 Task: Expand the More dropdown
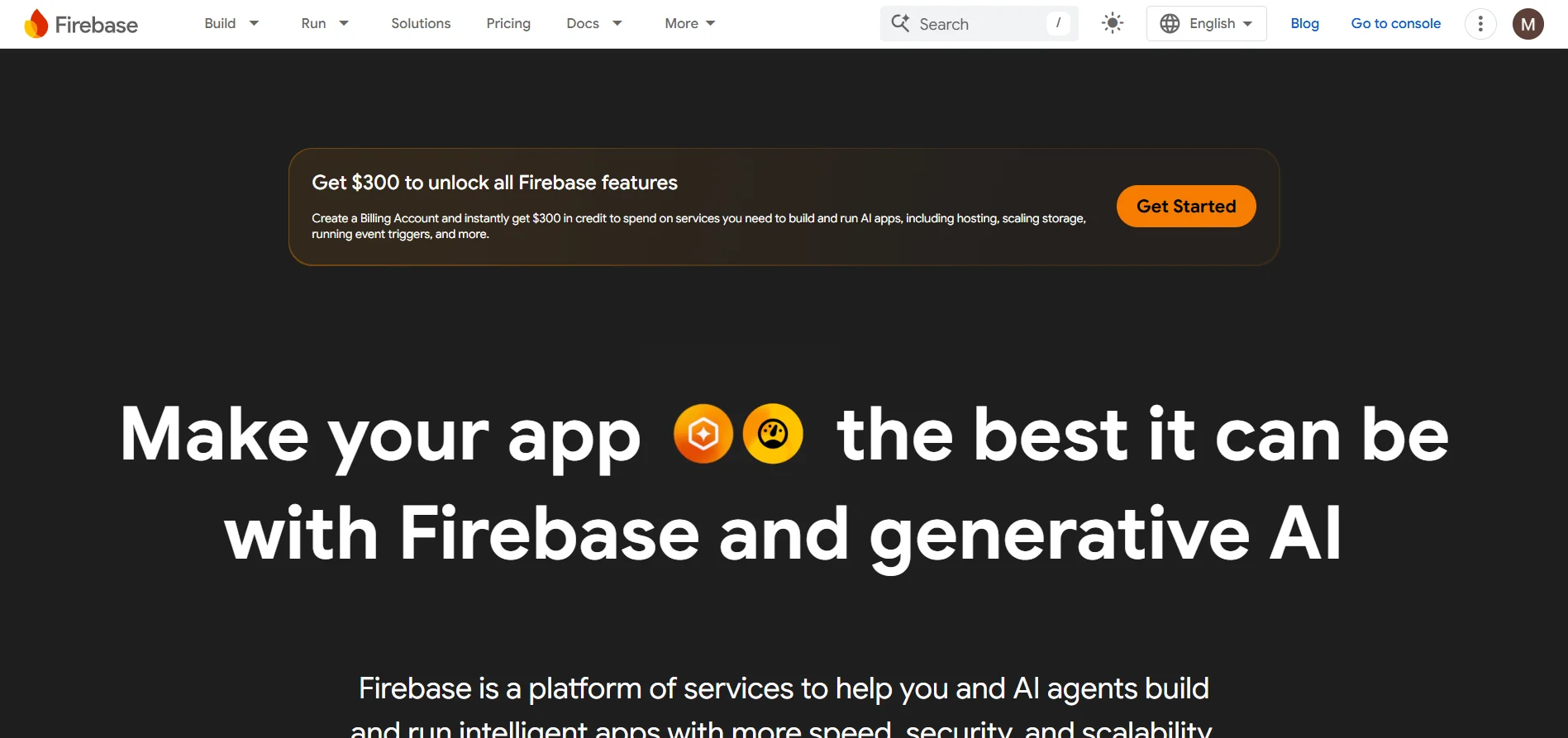(x=690, y=23)
